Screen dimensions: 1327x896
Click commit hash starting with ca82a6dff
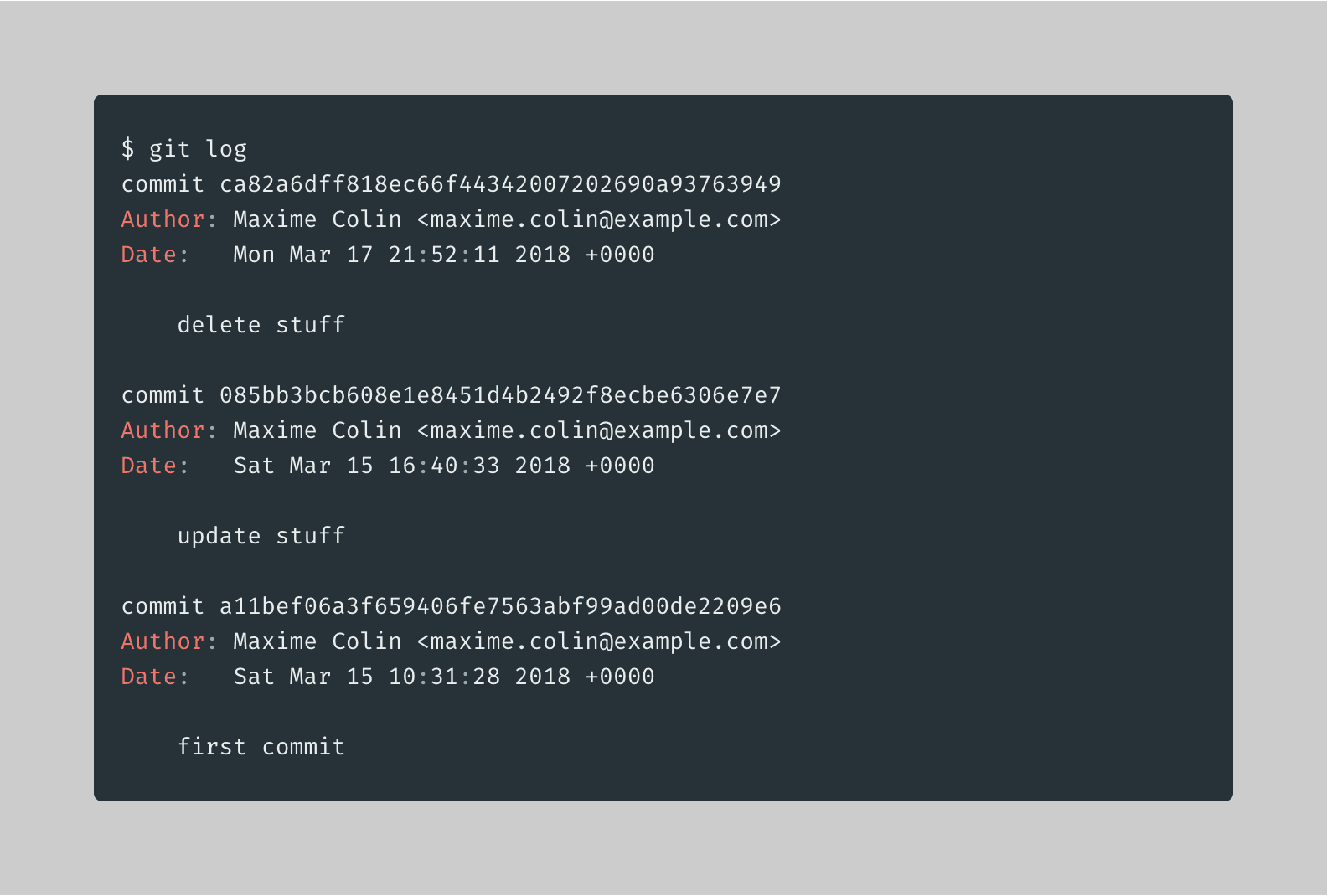(500, 184)
